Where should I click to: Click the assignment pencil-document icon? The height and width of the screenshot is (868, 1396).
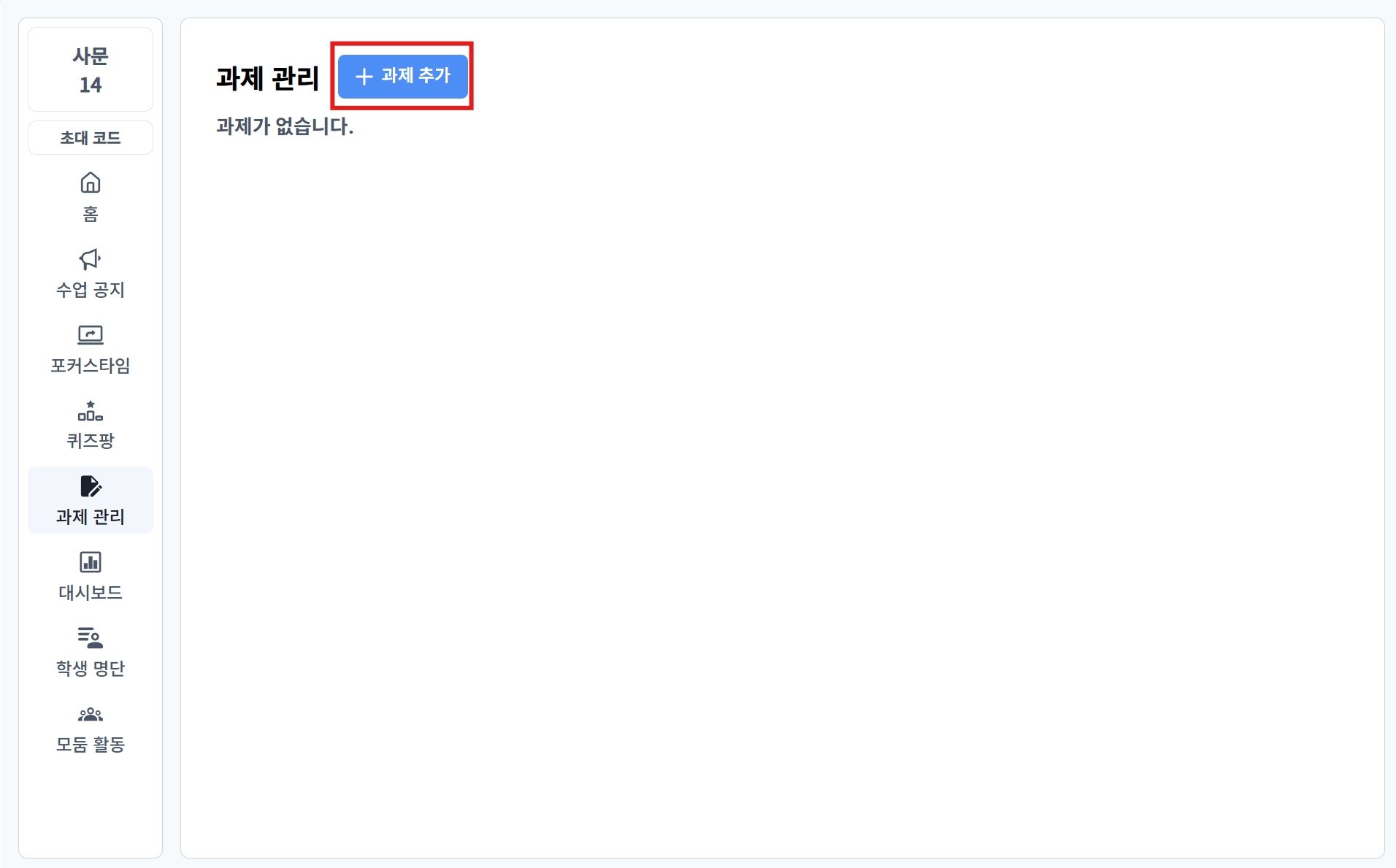91,486
